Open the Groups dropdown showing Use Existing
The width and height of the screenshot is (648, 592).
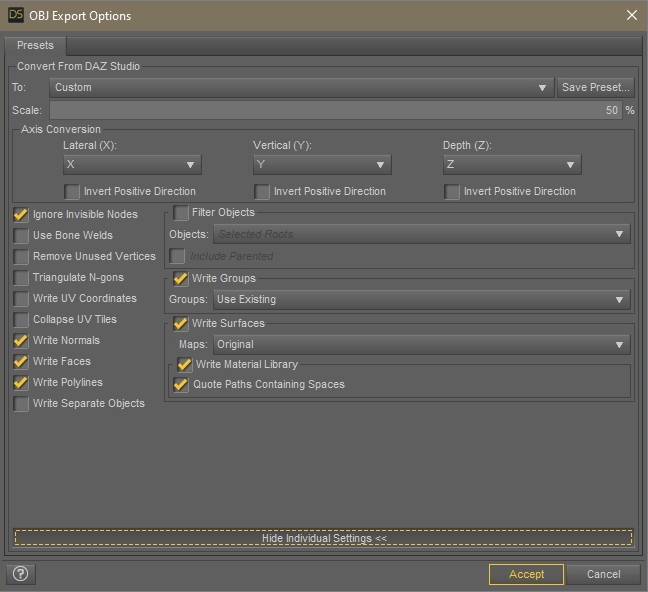(422, 300)
